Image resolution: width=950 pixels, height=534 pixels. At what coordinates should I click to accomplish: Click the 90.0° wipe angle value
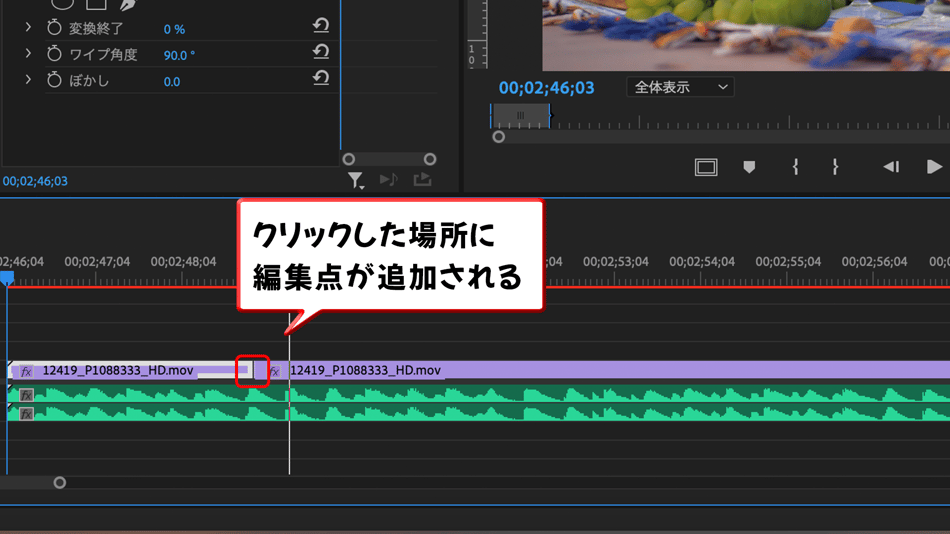click(179, 55)
